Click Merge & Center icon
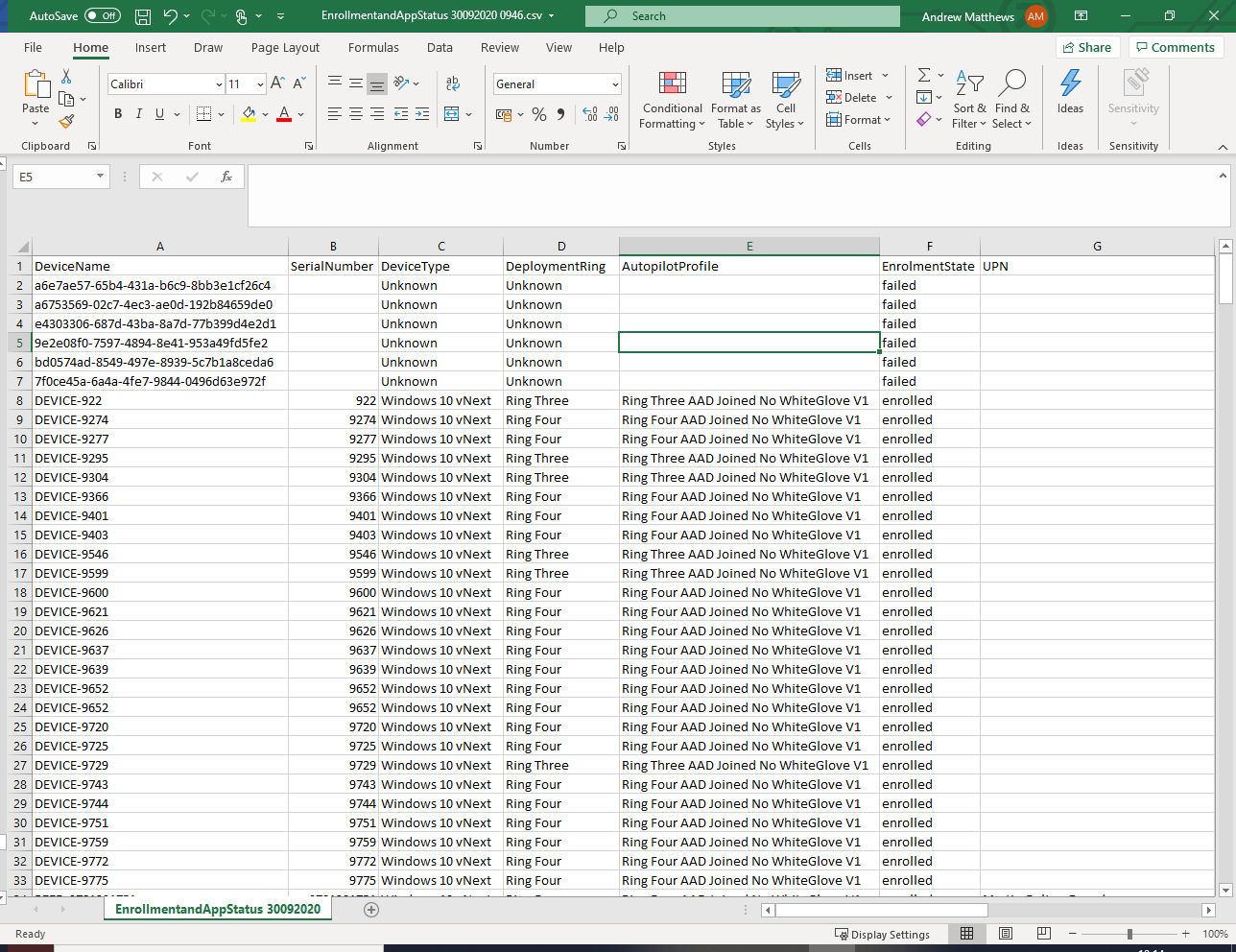Screen dimensions: 1236x952 click(x=452, y=114)
